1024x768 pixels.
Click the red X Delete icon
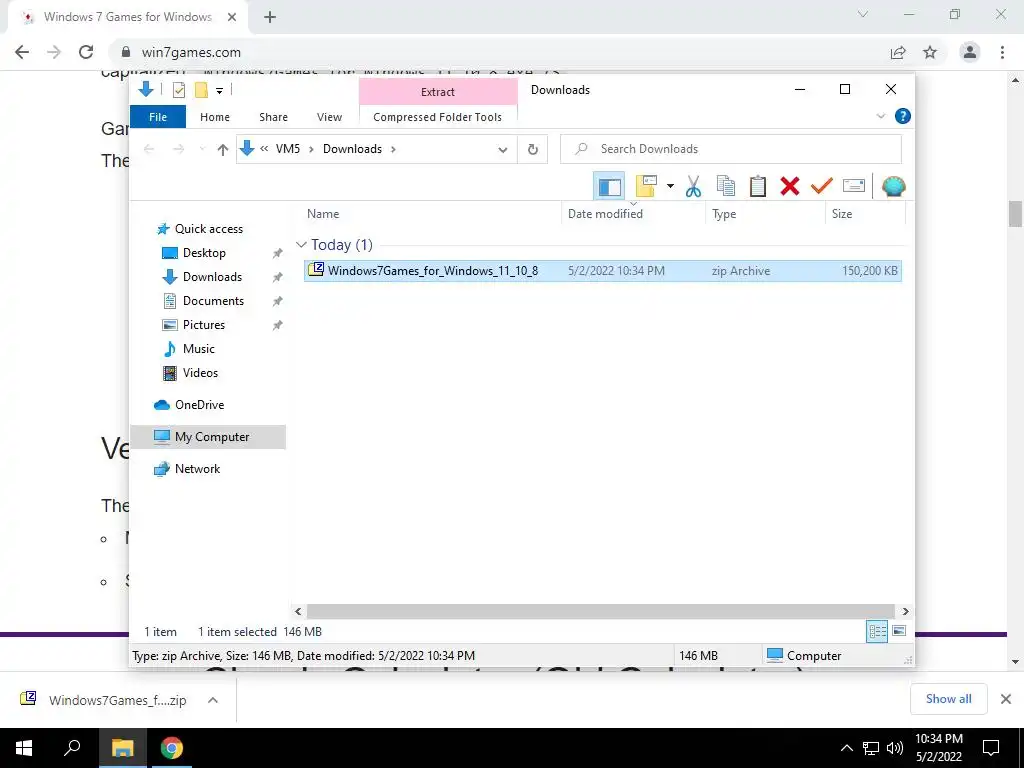(790, 186)
